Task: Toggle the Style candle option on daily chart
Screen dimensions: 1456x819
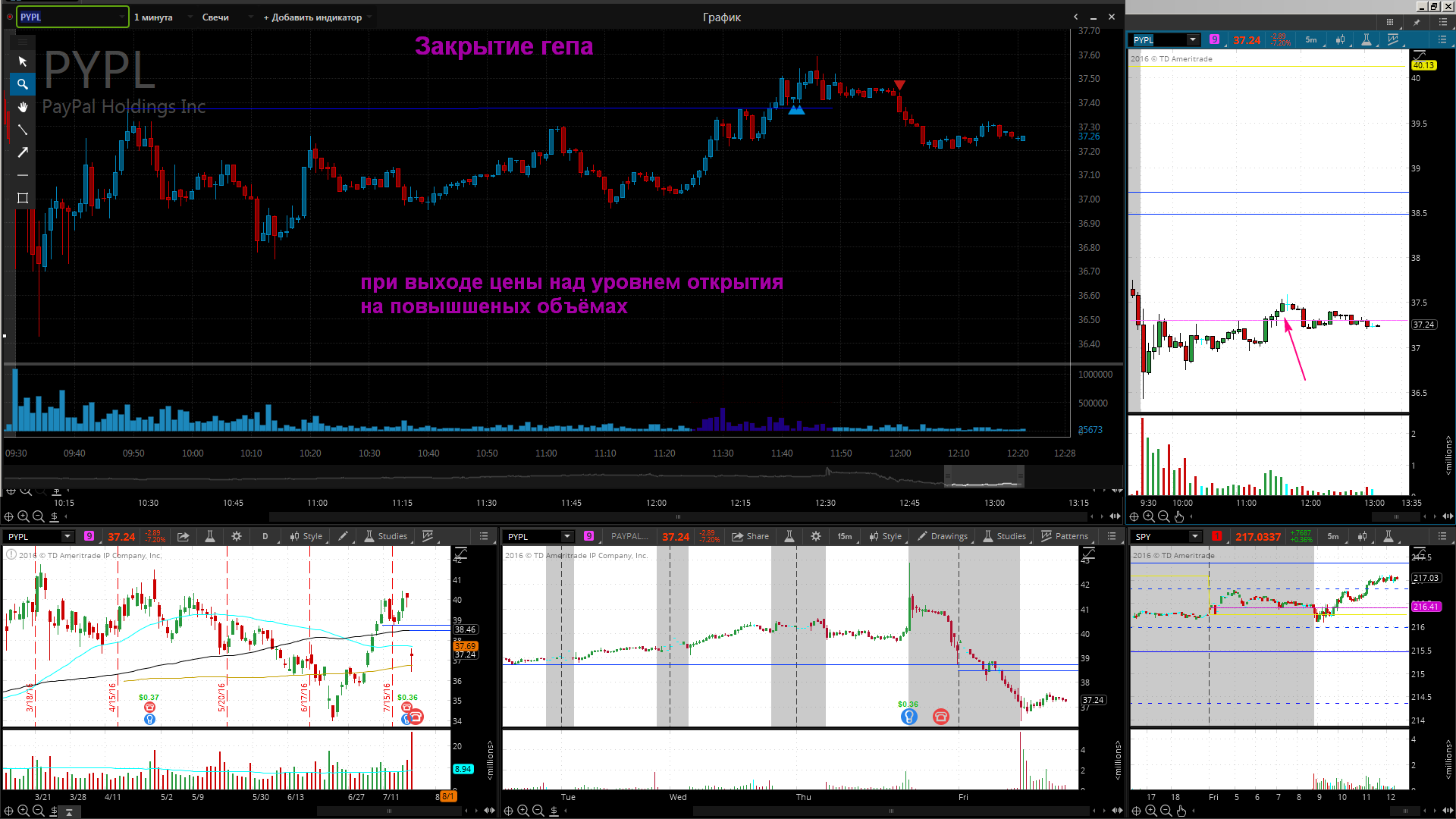Action: coord(306,536)
